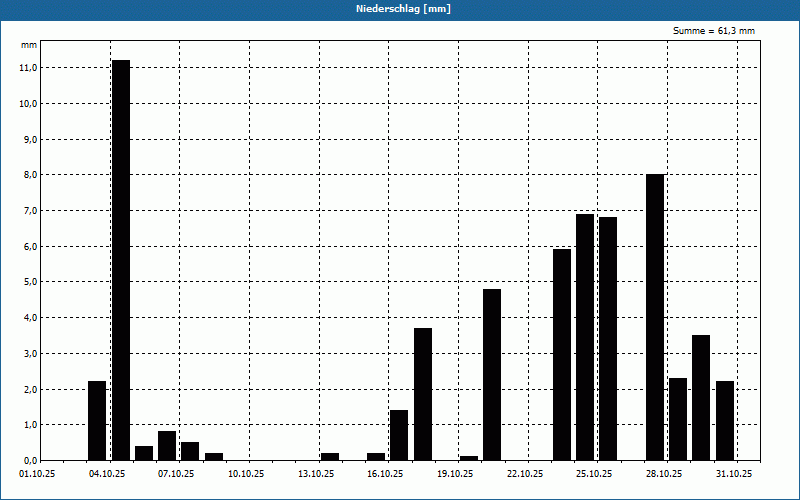Viewport: 800px width, 500px height.
Task: Click the 0,0 y-axis label
Action: [29, 460]
